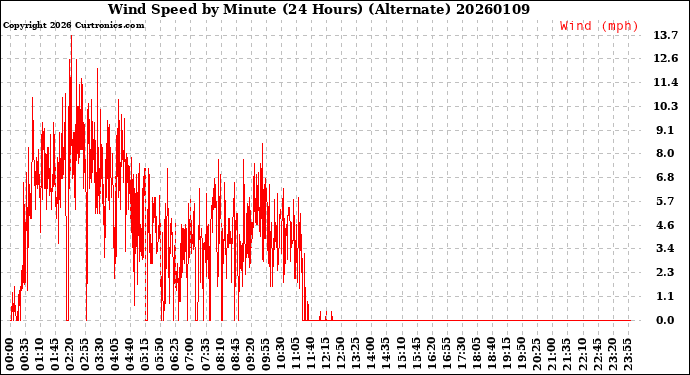Click the 20:25 time axis label
This screenshot has height=375, width=690.
point(536,355)
